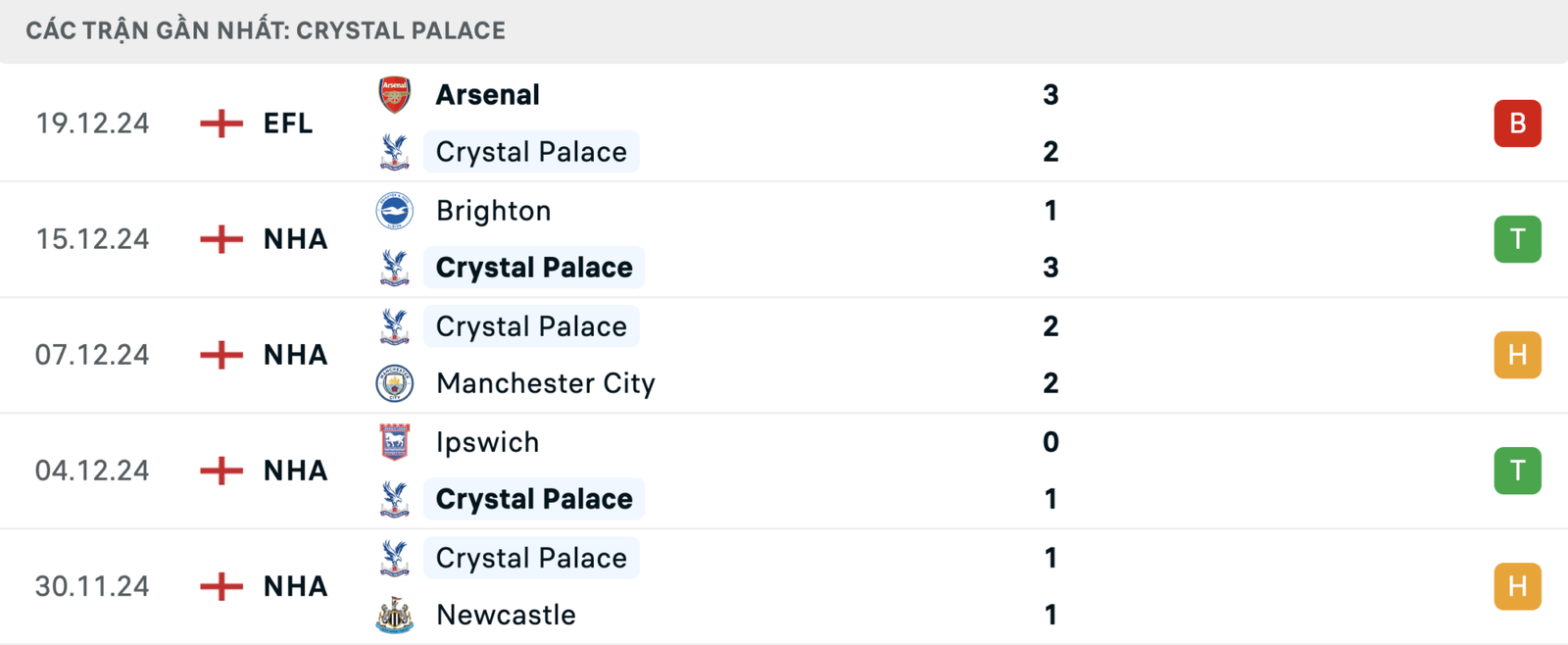
Task: Open the Arsenal team link
Action: pyautogui.click(x=487, y=95)
